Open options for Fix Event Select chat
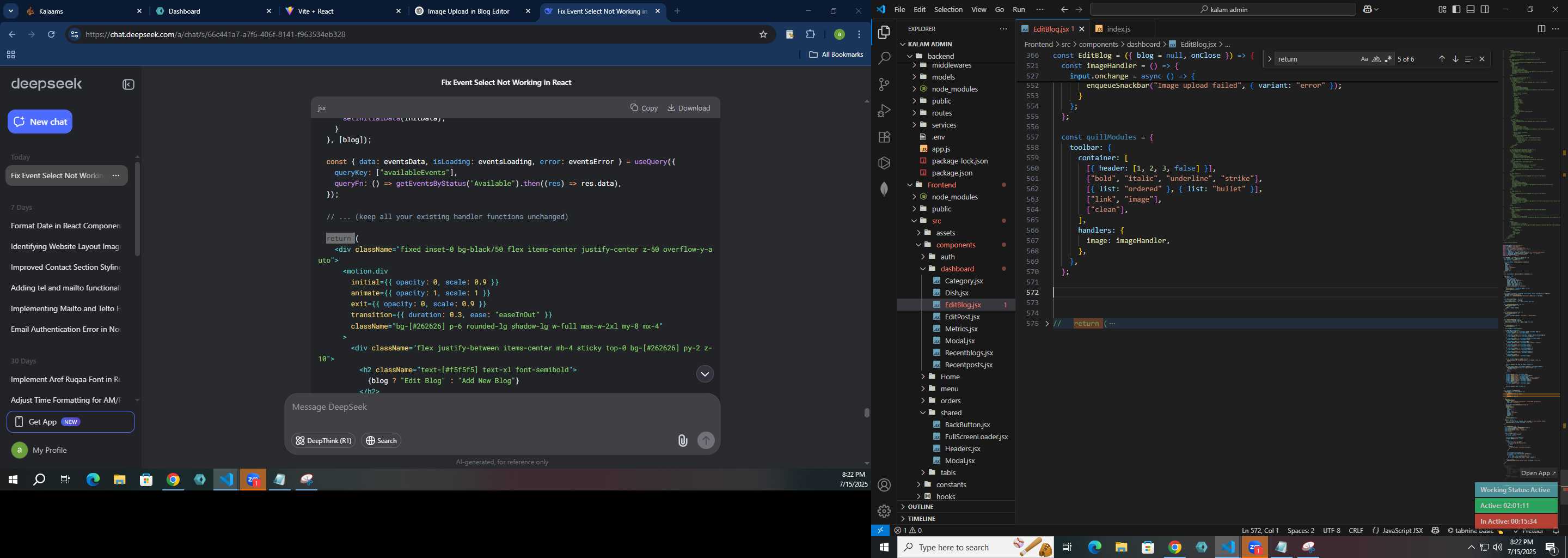The height and width of the screenshot is (558, 1568). 115,175
